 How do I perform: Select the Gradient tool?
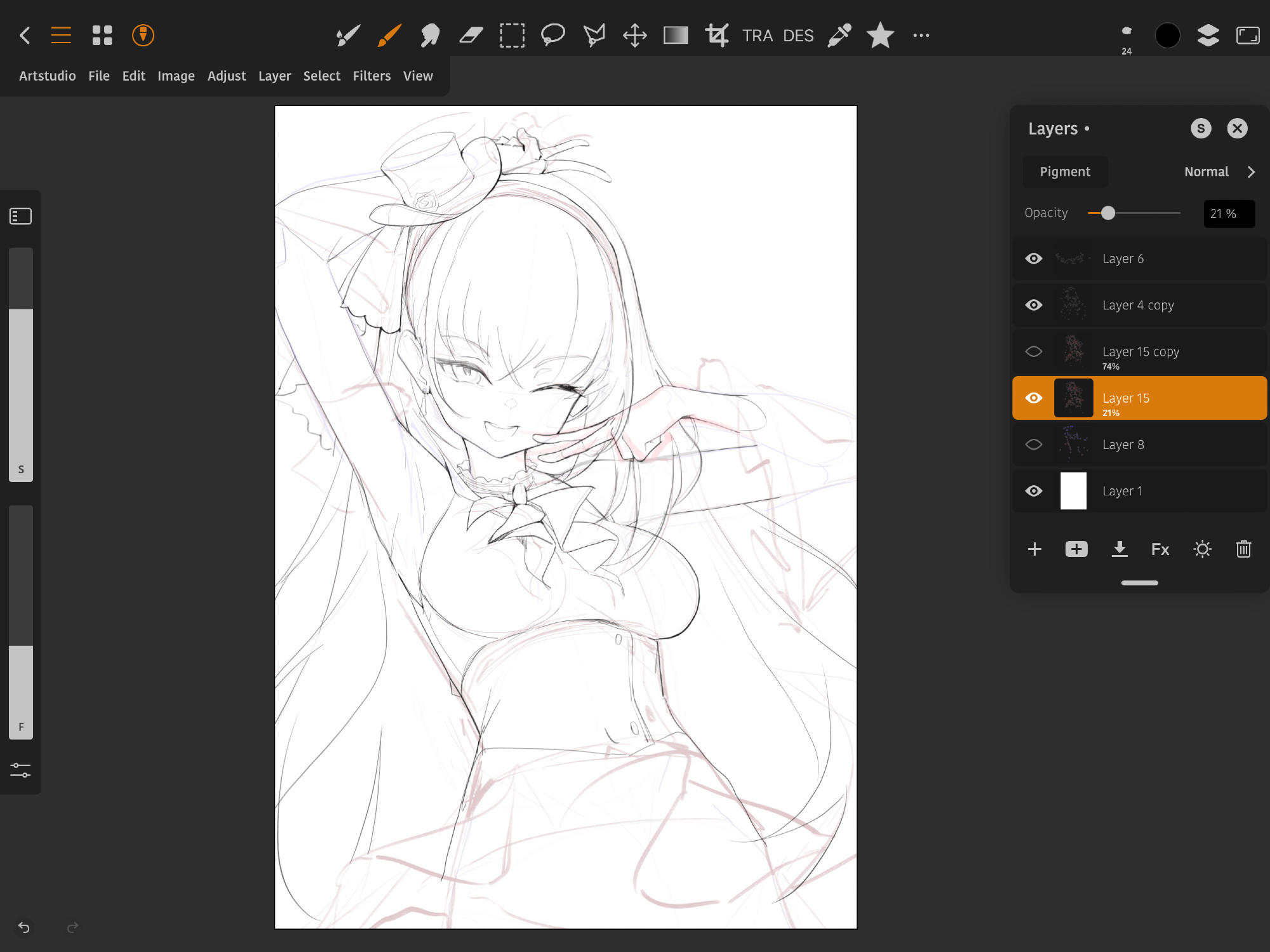coord(676,36)
